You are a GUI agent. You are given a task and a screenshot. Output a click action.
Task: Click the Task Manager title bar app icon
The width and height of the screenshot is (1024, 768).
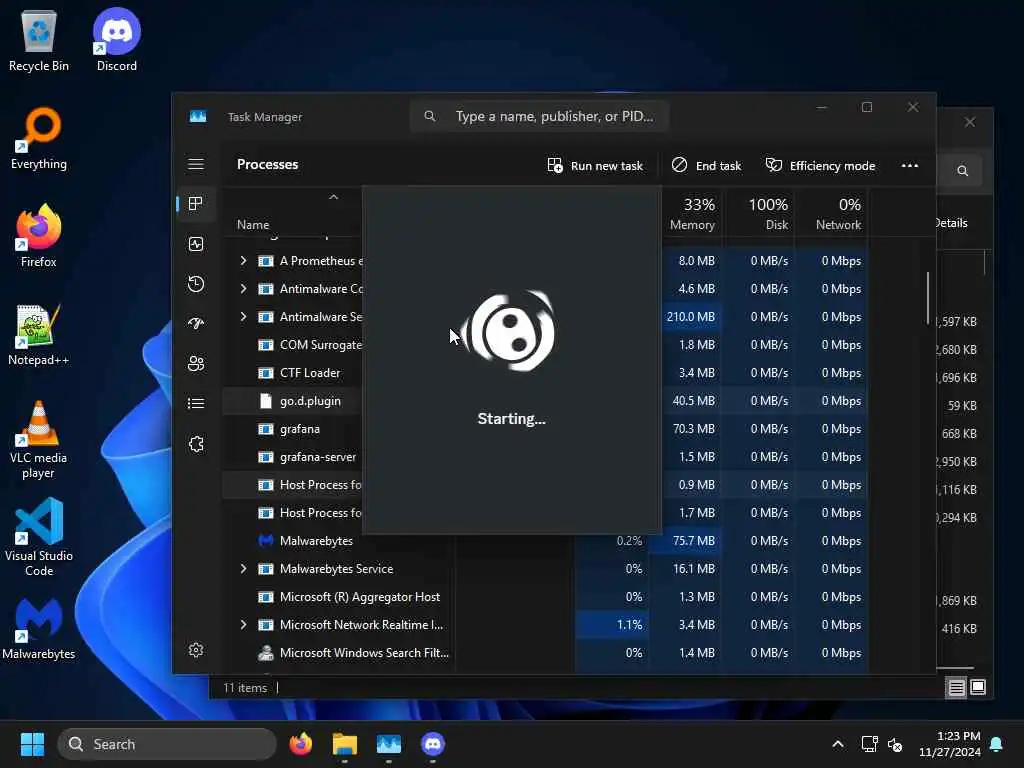(x=198, y=116)
